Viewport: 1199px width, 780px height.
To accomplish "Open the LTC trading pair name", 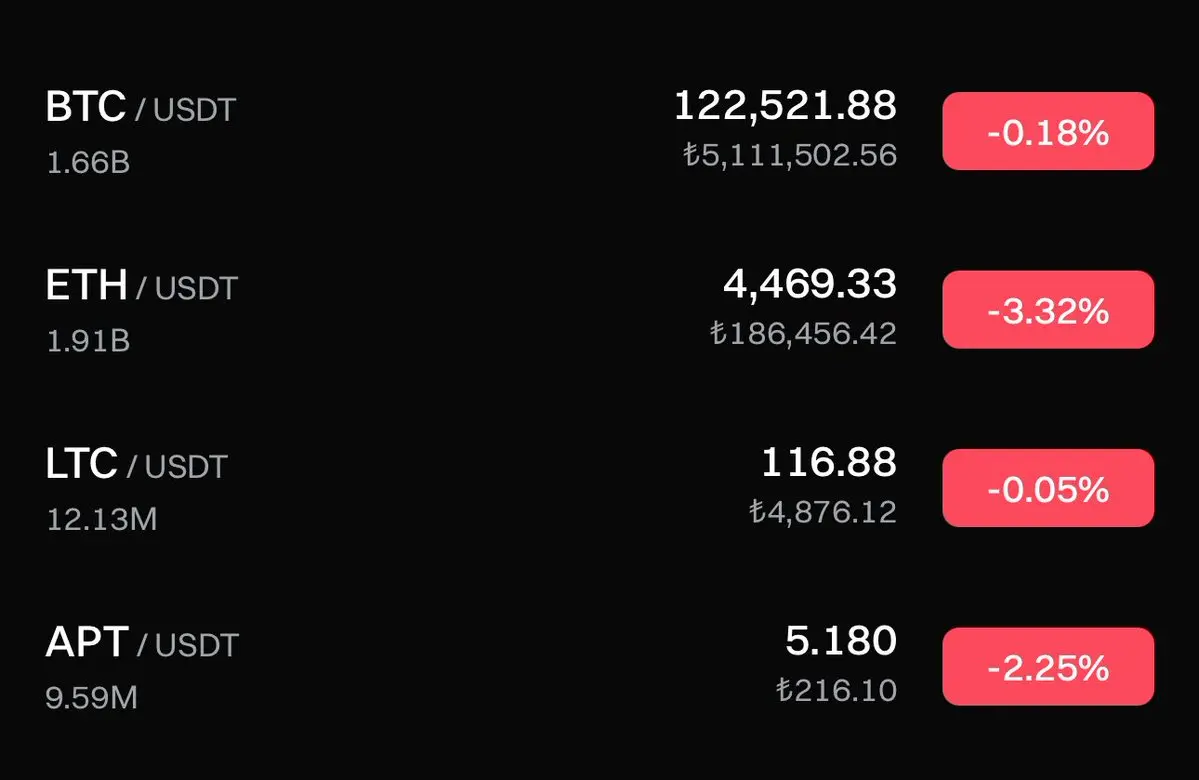I will click(137, 464).
